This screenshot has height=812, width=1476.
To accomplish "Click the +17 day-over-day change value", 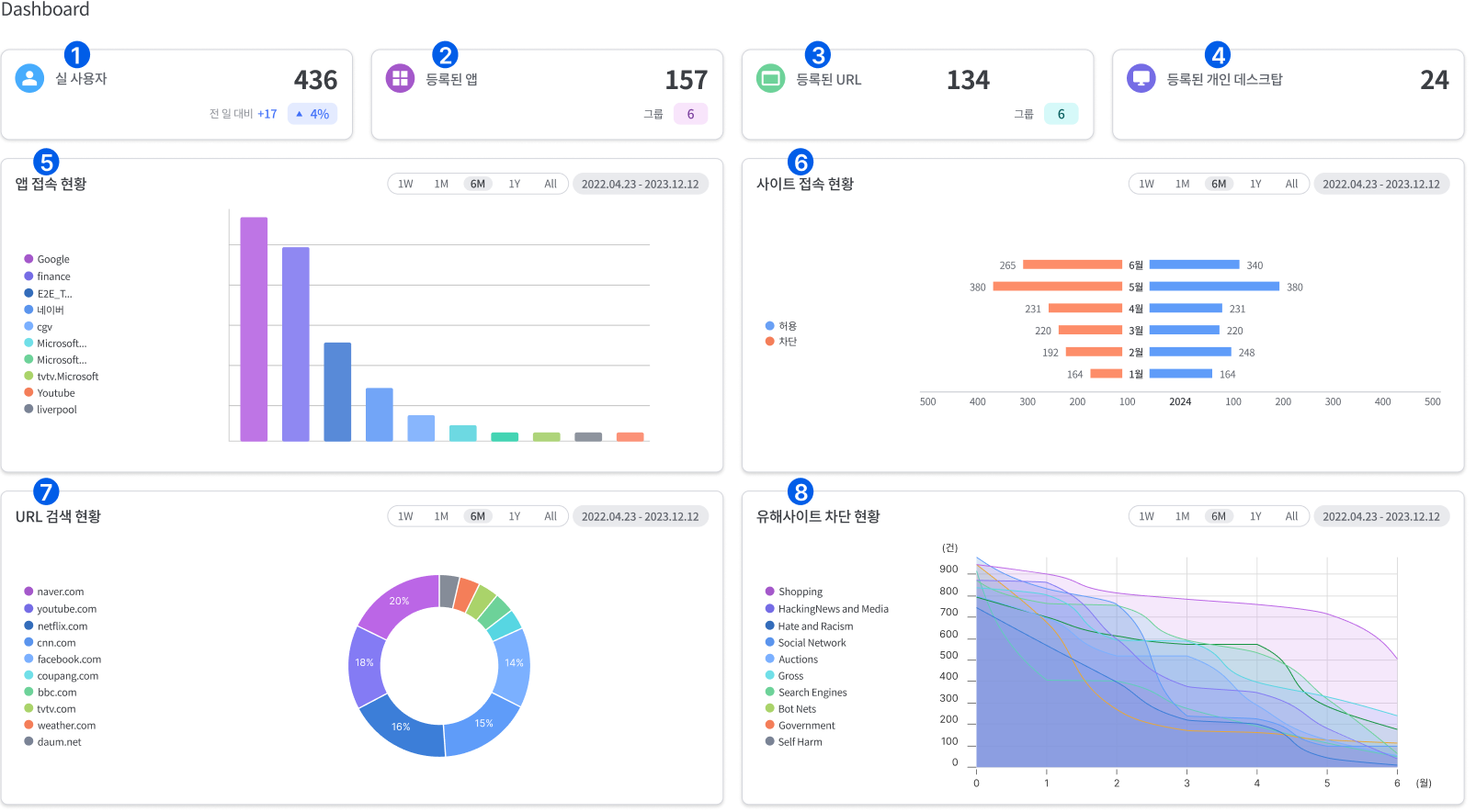I will pyautogui.click(x=267, y=114).
